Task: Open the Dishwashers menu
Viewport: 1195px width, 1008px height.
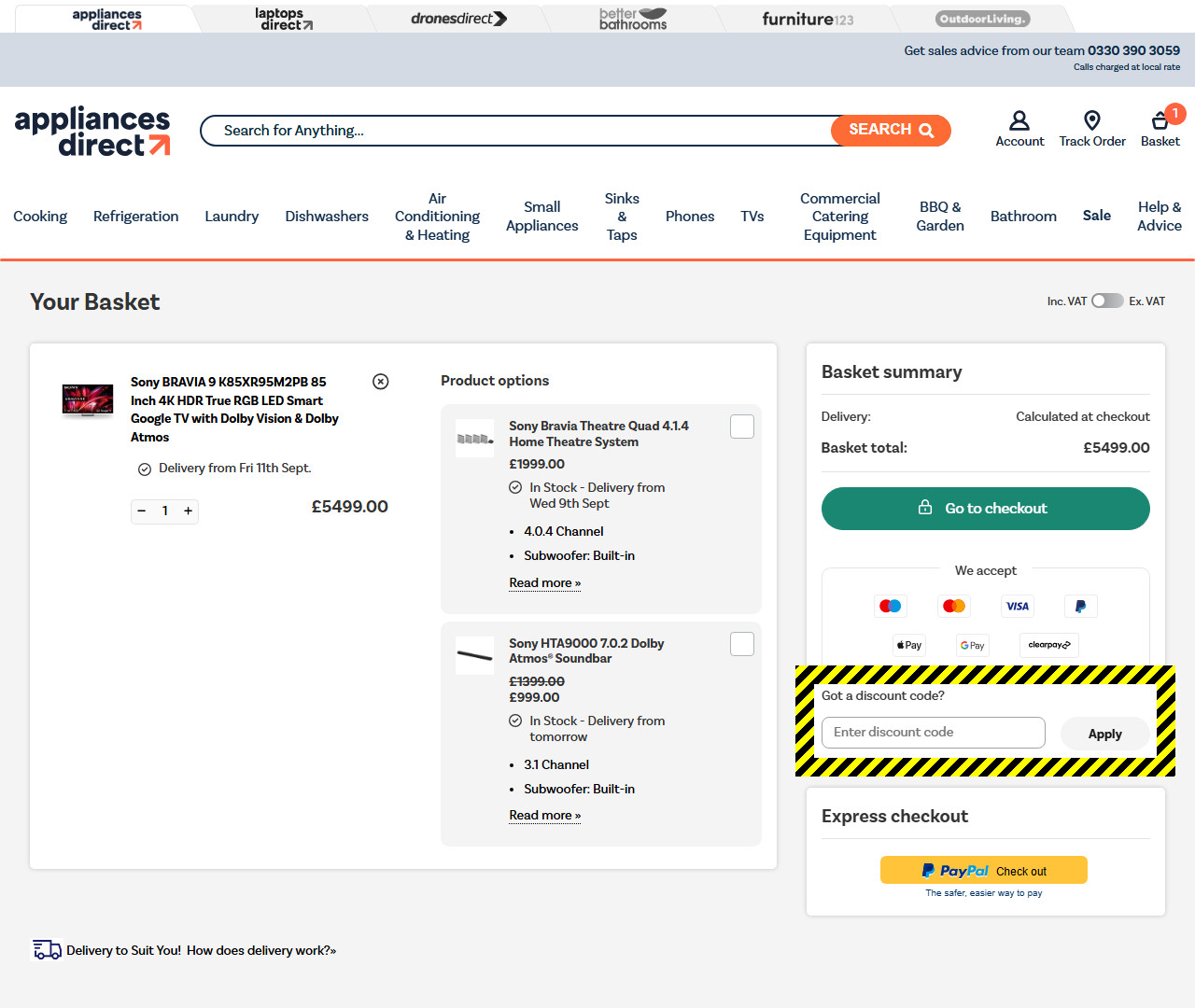Action: click(327, 217)
